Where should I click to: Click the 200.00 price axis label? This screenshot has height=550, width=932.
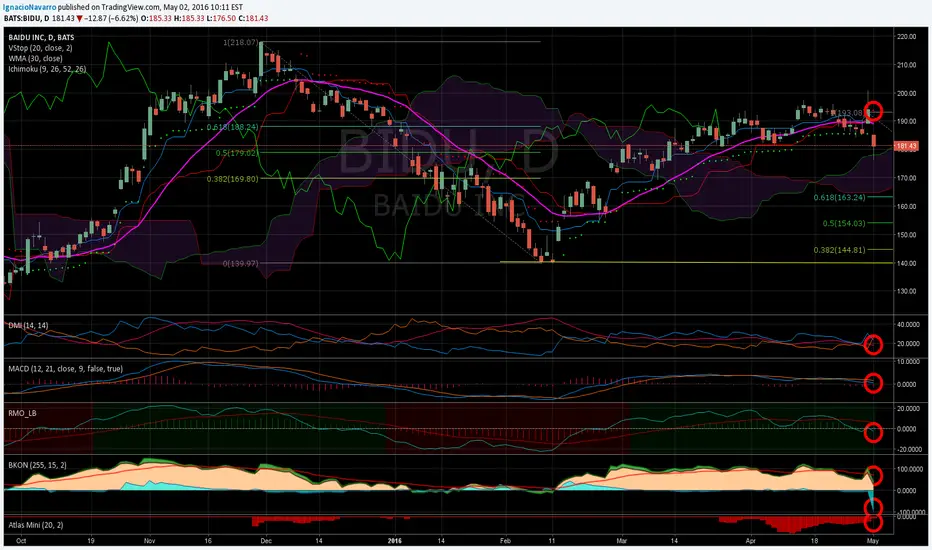click(907, 93)
